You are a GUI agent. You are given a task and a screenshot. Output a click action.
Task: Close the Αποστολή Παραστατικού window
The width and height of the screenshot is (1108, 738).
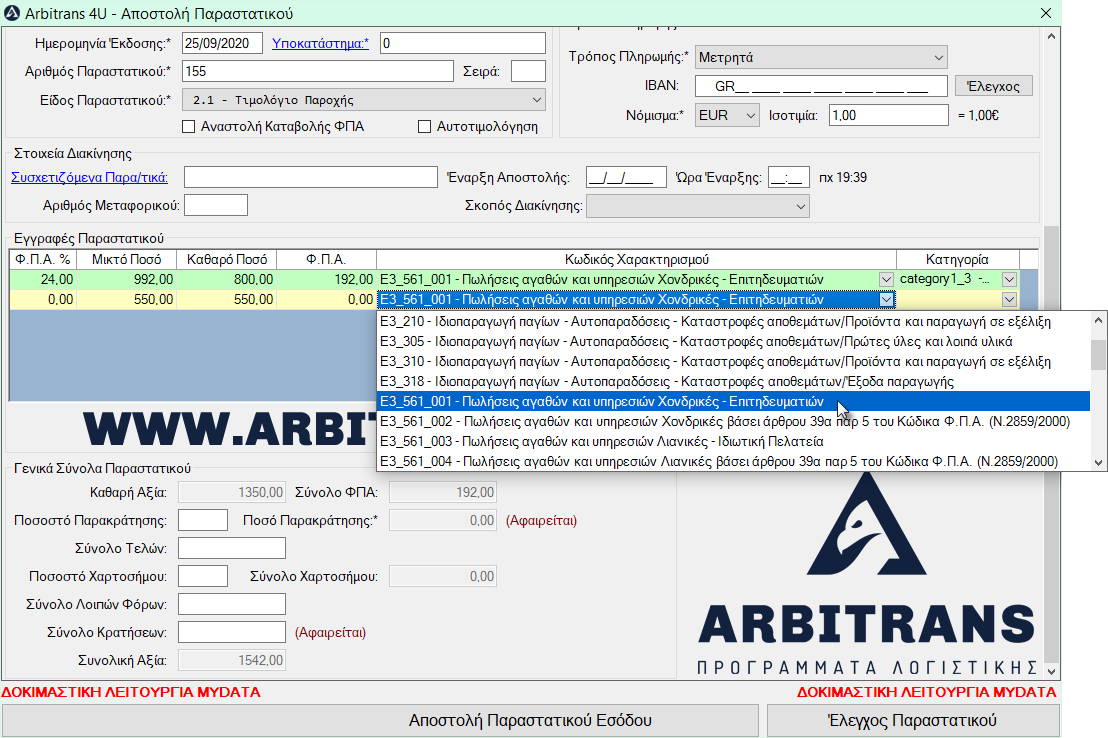(x=1046, y=13)
